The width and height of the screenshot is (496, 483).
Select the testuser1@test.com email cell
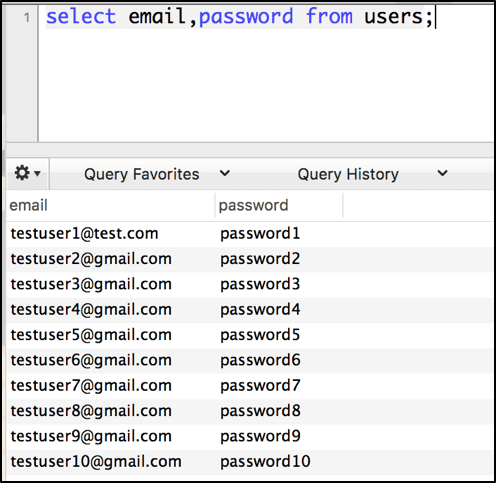tap(84, 234)
